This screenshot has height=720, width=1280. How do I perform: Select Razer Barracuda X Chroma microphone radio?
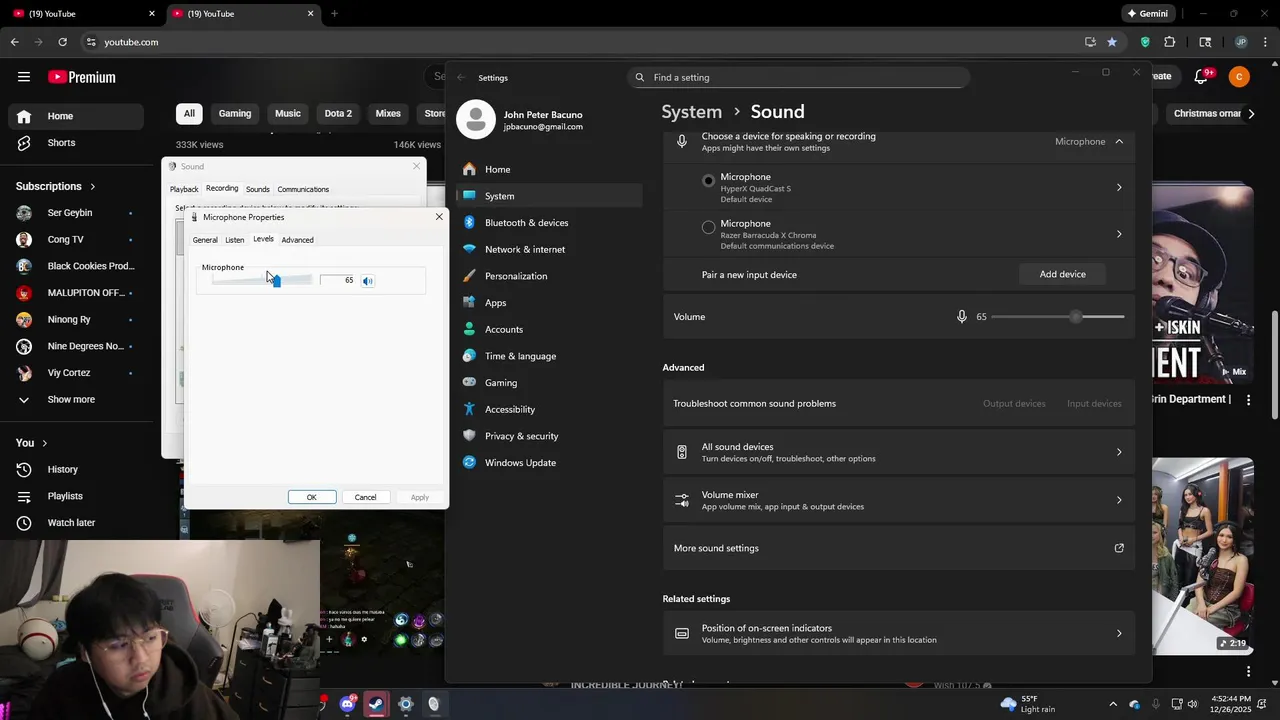(708, 228)
